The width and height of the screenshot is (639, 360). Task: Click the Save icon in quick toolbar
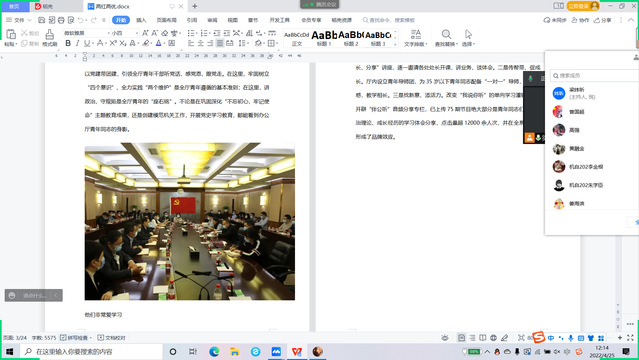pos(42,20)
